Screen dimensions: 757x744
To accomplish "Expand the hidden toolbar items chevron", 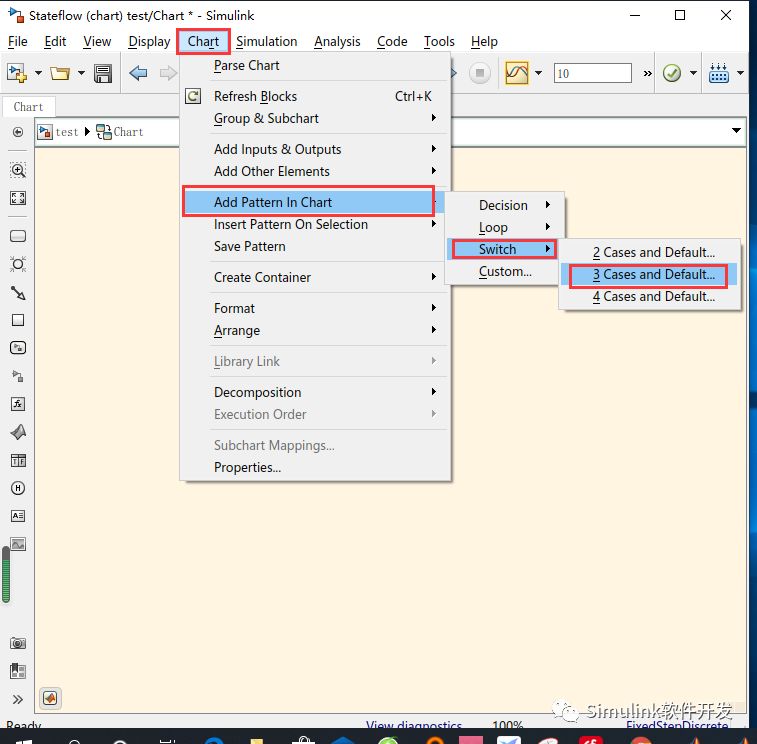I will click(x=647, y=73).
